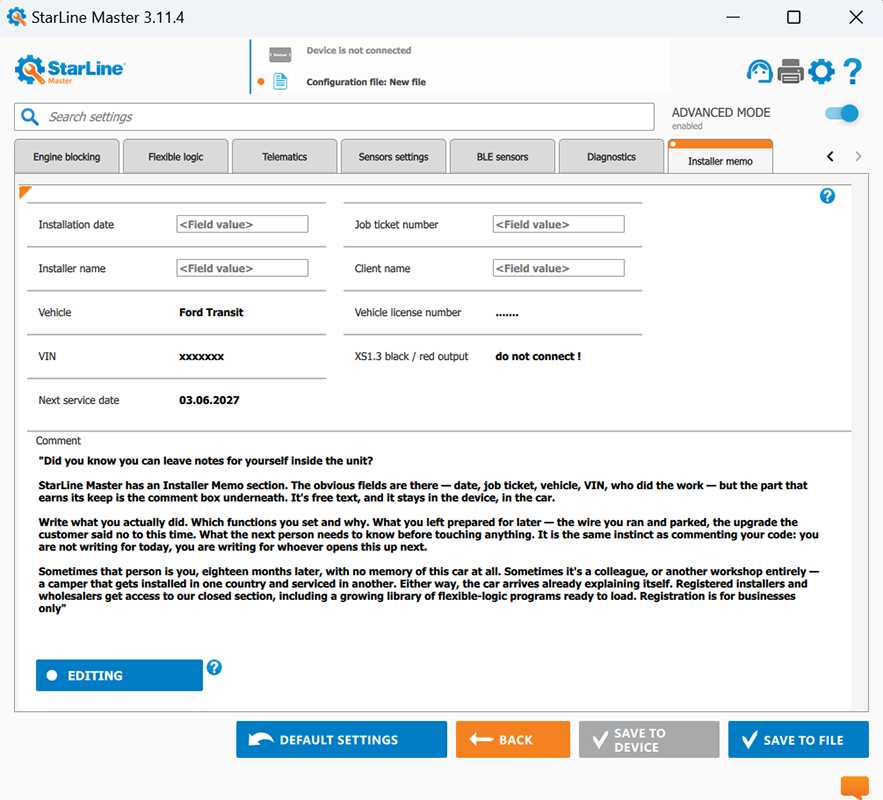Open help with the large question mark
This screenshot has width=883, height=800.
pyautogui.click(x=853, y=71)
